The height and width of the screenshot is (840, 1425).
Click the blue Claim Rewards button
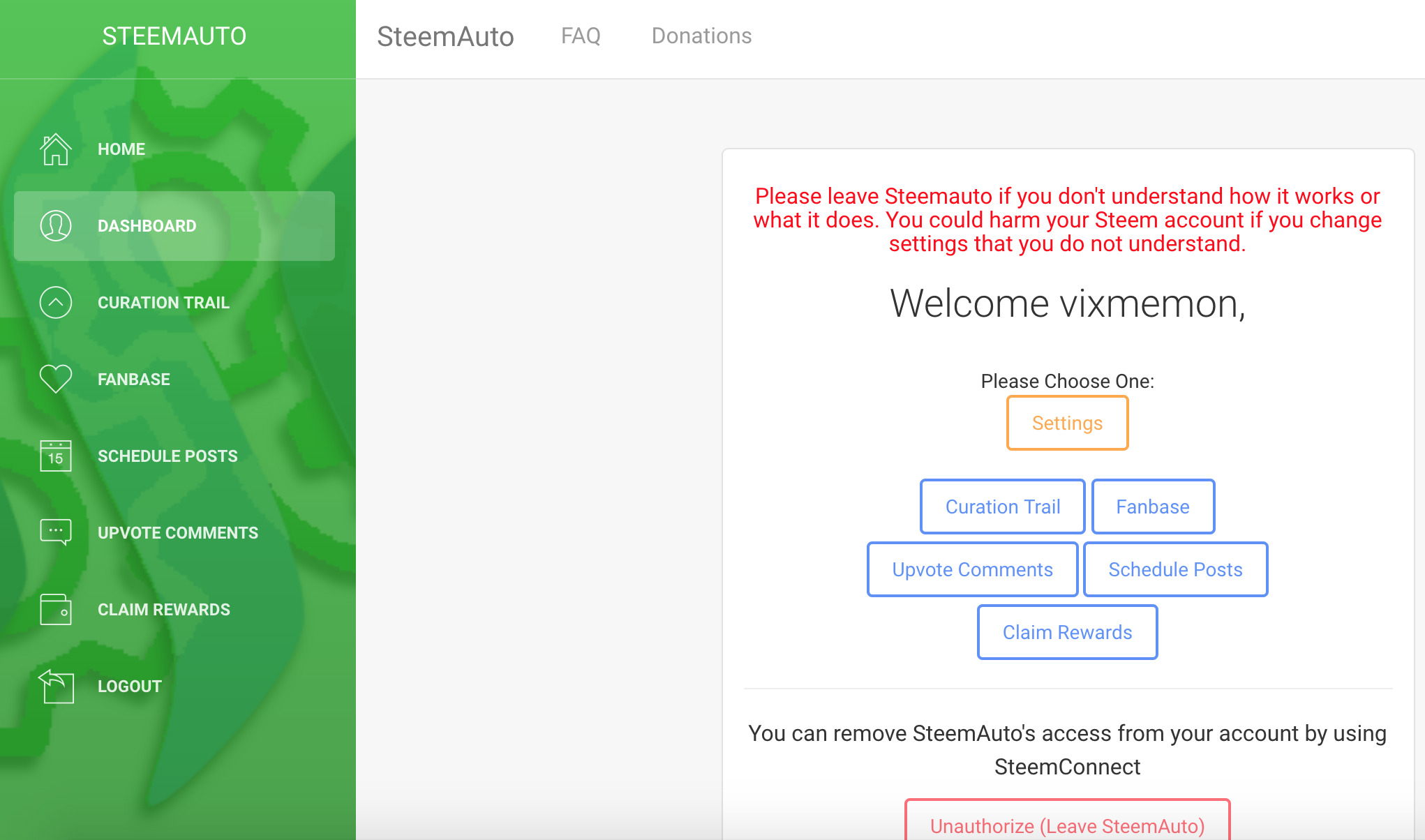coord(1067,632)
